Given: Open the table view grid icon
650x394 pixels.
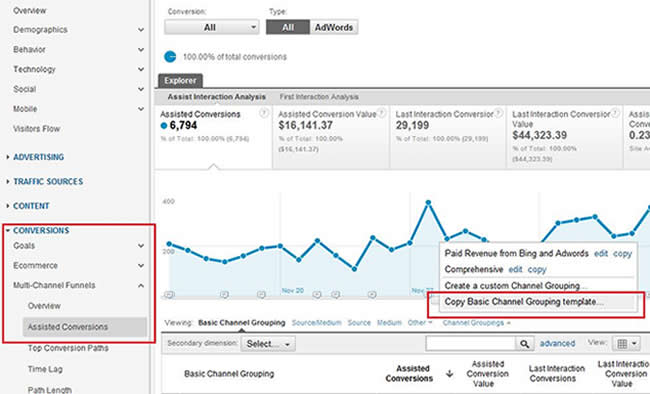Looking at the screenshot, I should coord(627,344).
